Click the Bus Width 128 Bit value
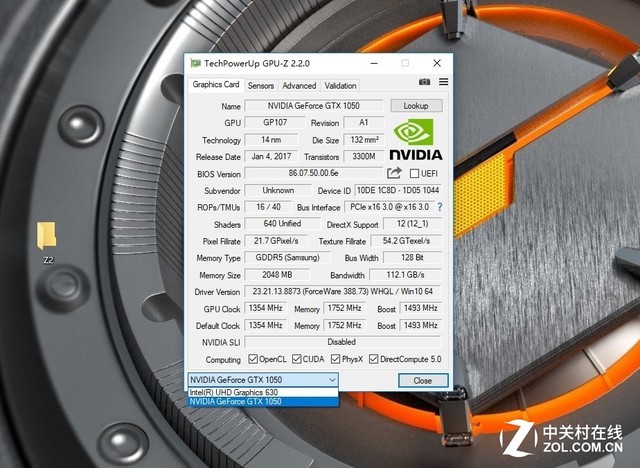640x468 pixels. (412, 257)
